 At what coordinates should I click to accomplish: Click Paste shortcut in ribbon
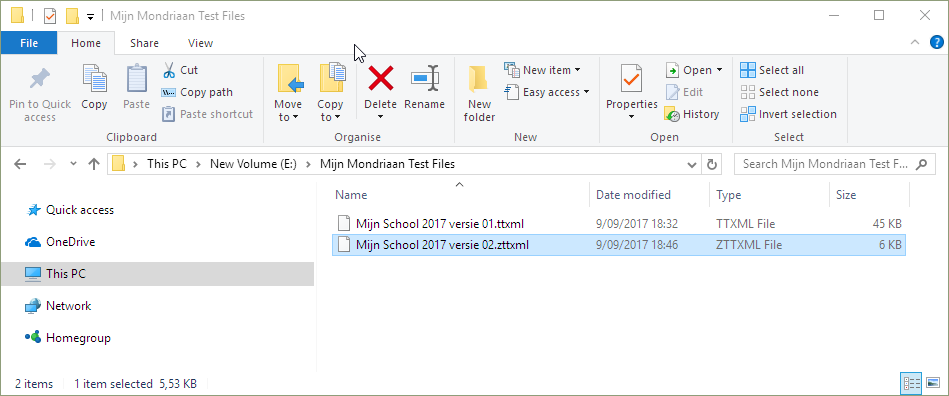[208, 114]
